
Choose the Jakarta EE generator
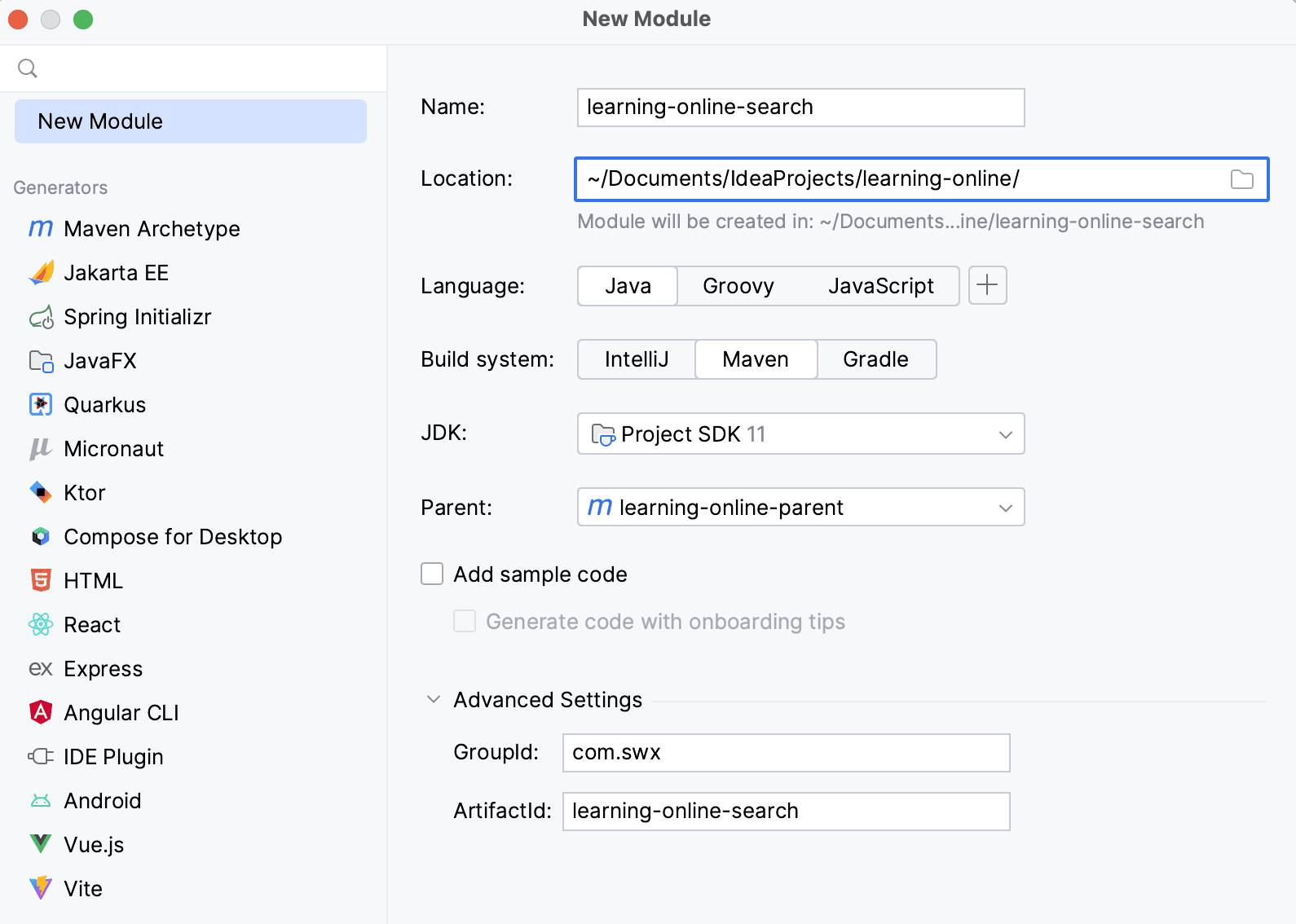coord(116,273)
